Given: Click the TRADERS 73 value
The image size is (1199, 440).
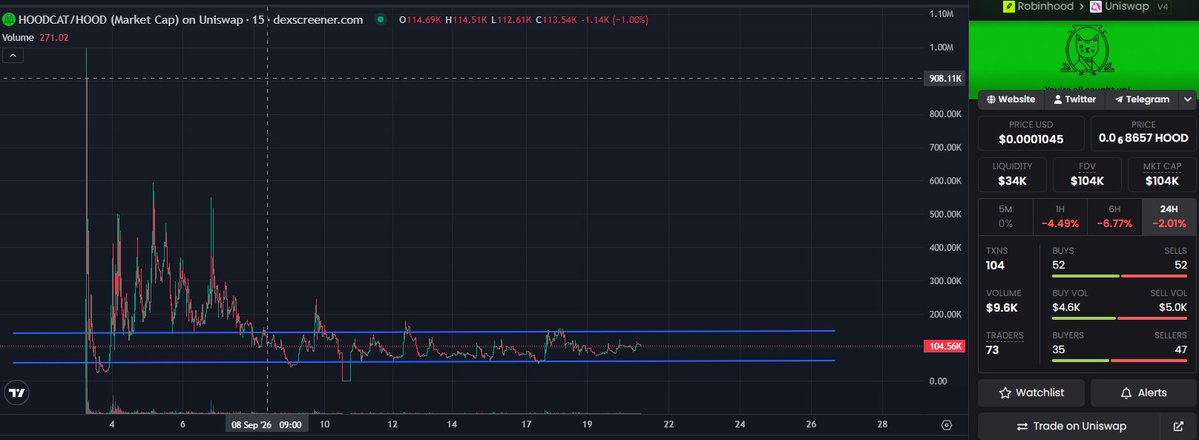Looking at the screenshot, I should (993, 350).
